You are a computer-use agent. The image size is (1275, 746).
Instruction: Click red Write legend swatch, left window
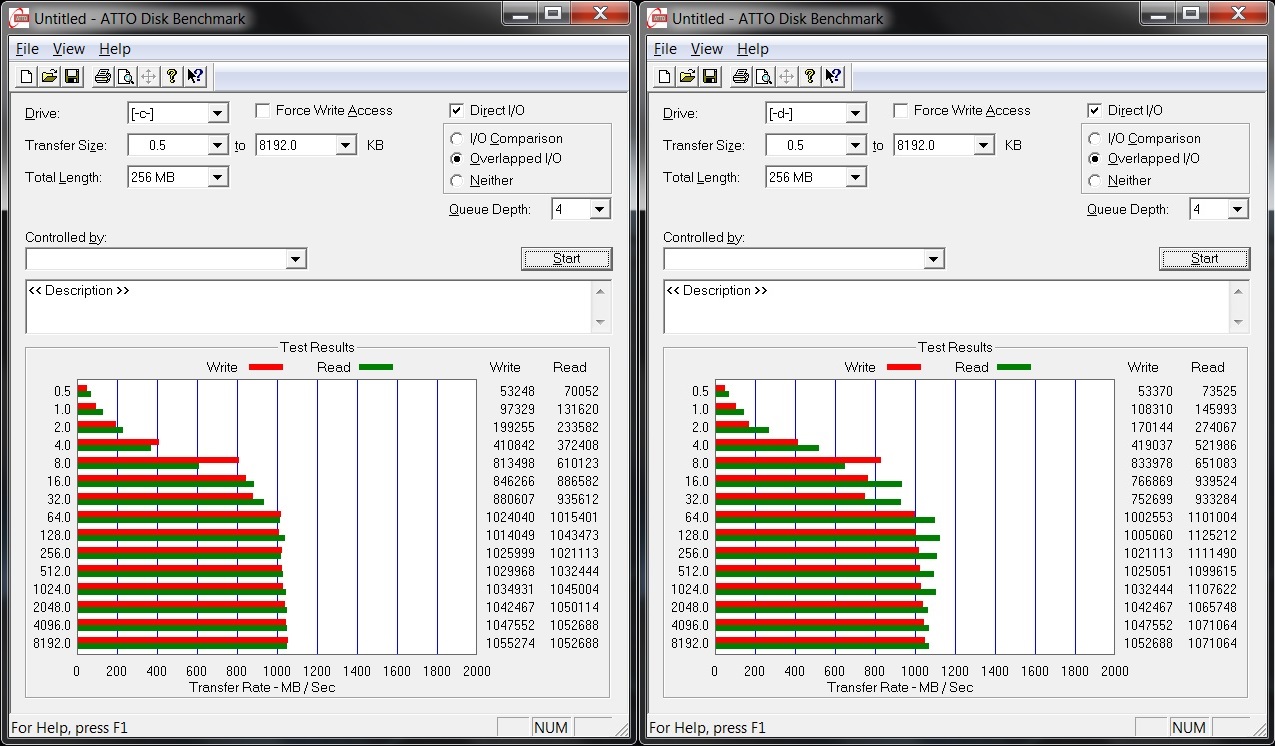pos(266,367)
